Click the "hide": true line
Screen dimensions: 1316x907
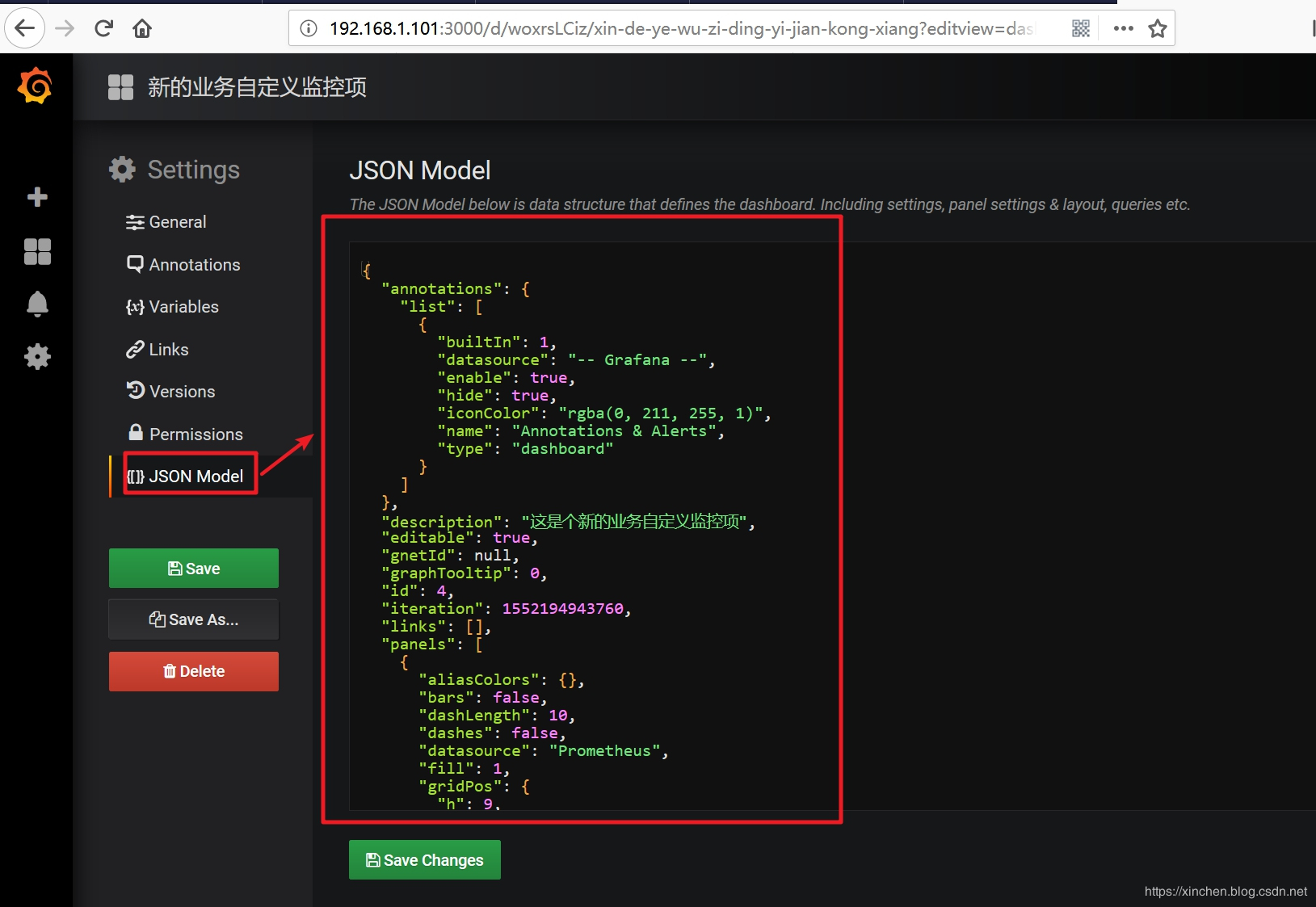[x=497, y=395]
